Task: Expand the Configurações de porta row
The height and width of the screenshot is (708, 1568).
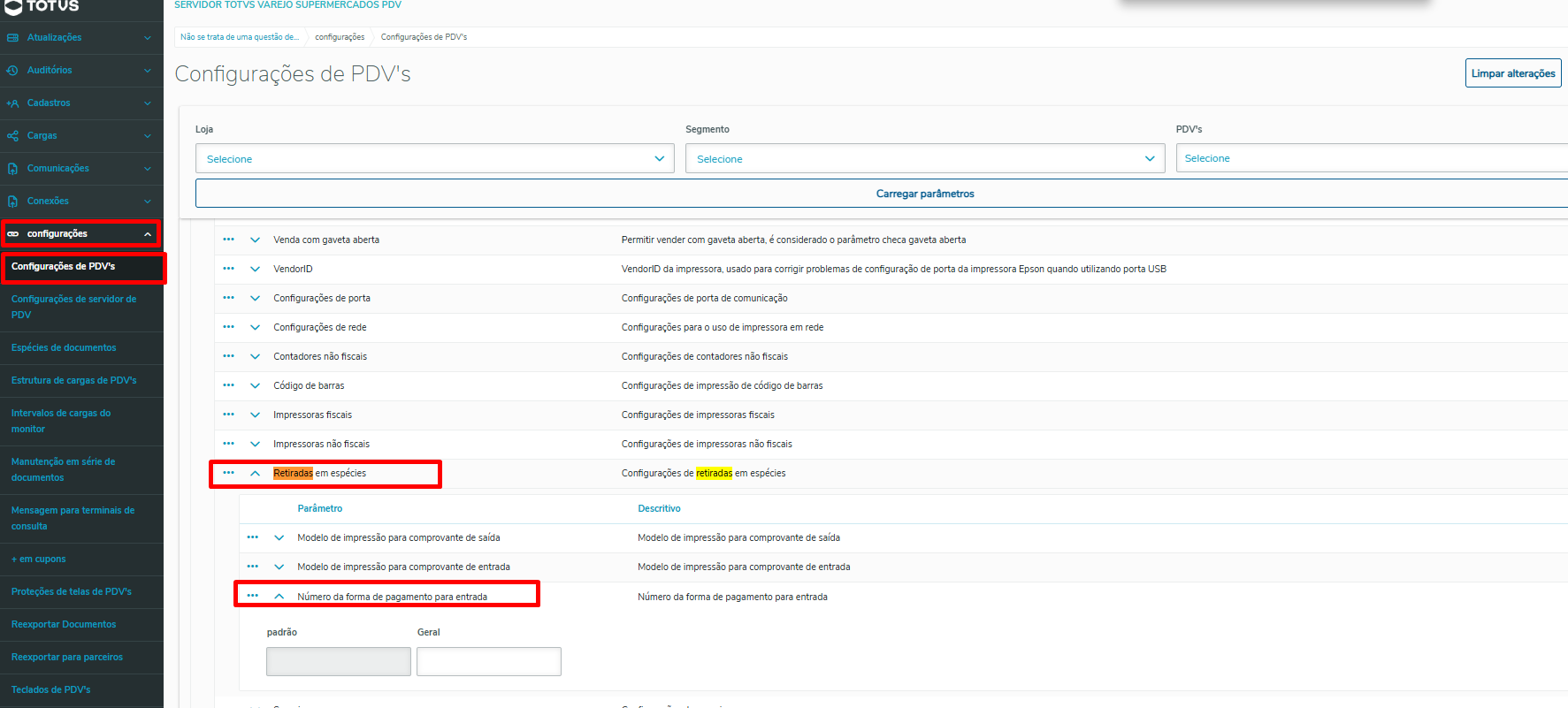Action: point(256,298)
